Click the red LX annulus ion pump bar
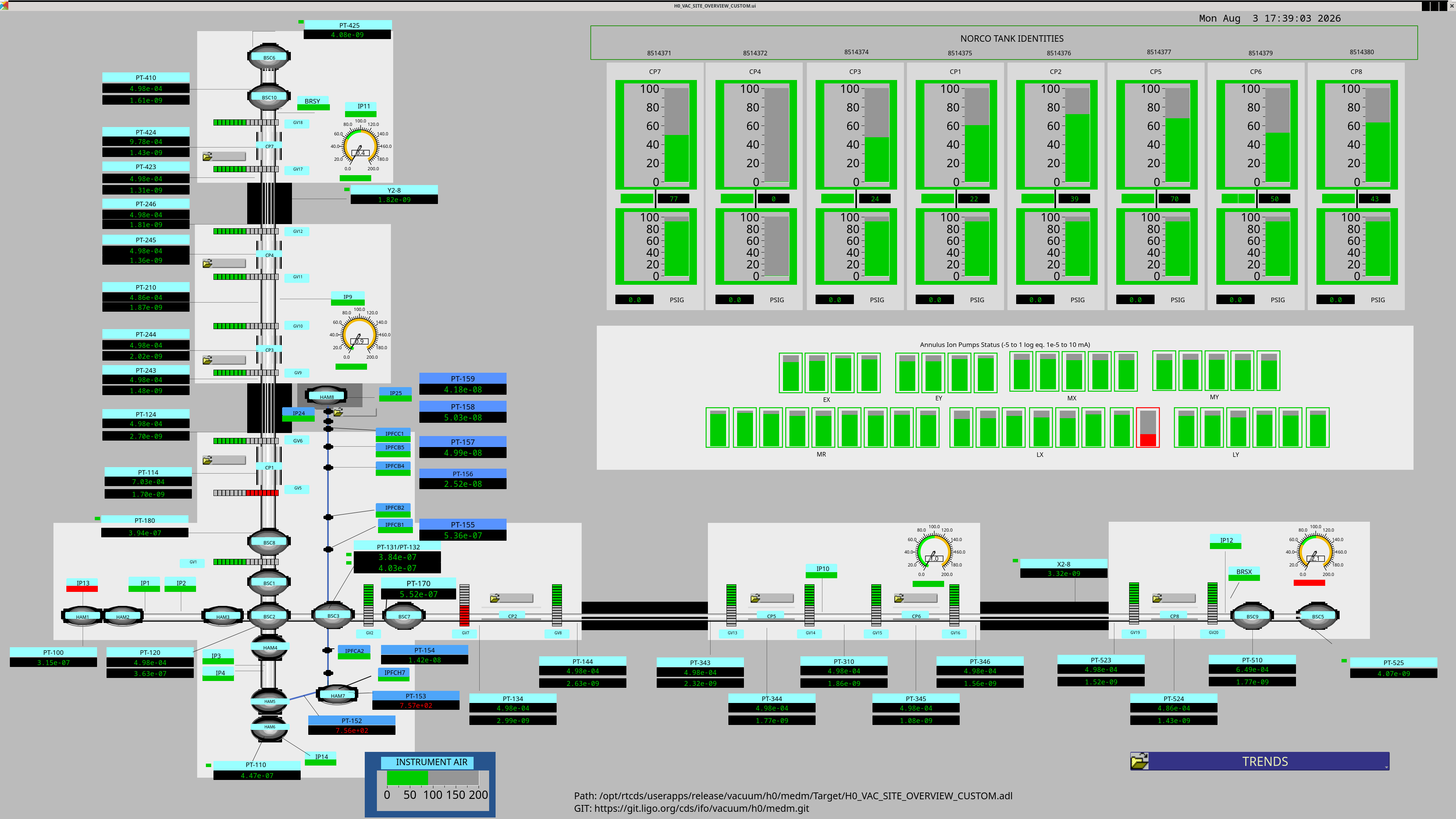Image resolution: width=1456 pixels, height=819 pixels. point(1148,427)
